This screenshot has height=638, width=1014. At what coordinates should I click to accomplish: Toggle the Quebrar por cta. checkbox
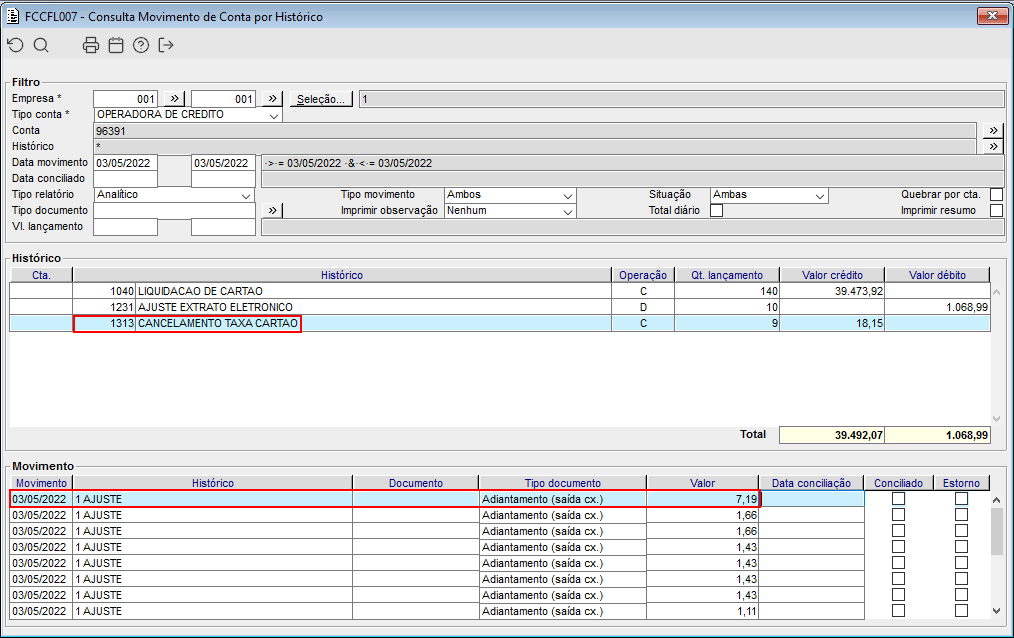[x=996, y=194]
